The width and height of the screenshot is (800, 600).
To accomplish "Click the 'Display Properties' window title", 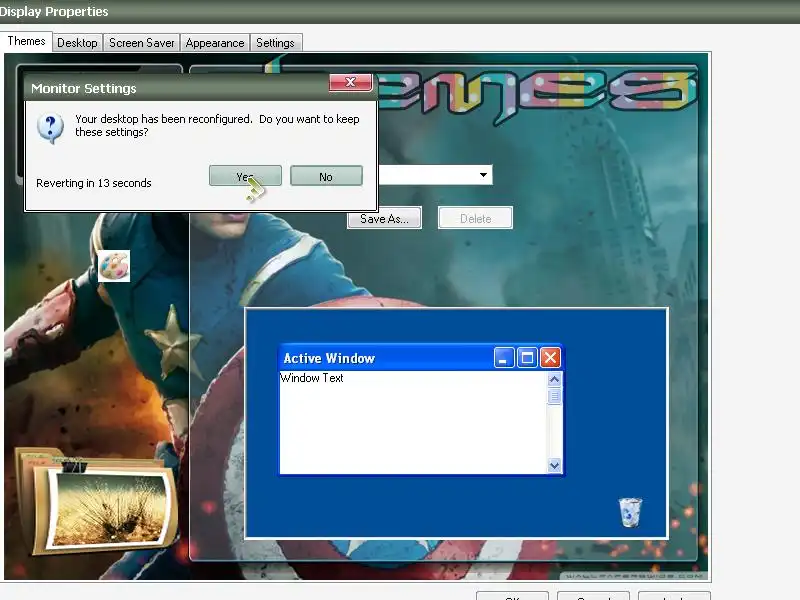I will click(54, 11).
